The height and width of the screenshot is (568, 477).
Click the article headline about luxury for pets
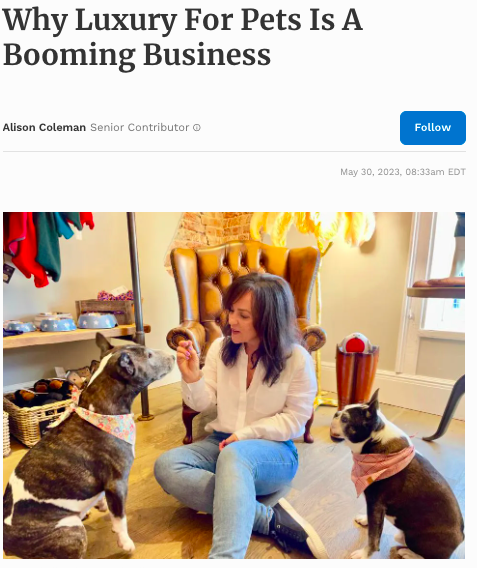(x=183, y=37)
